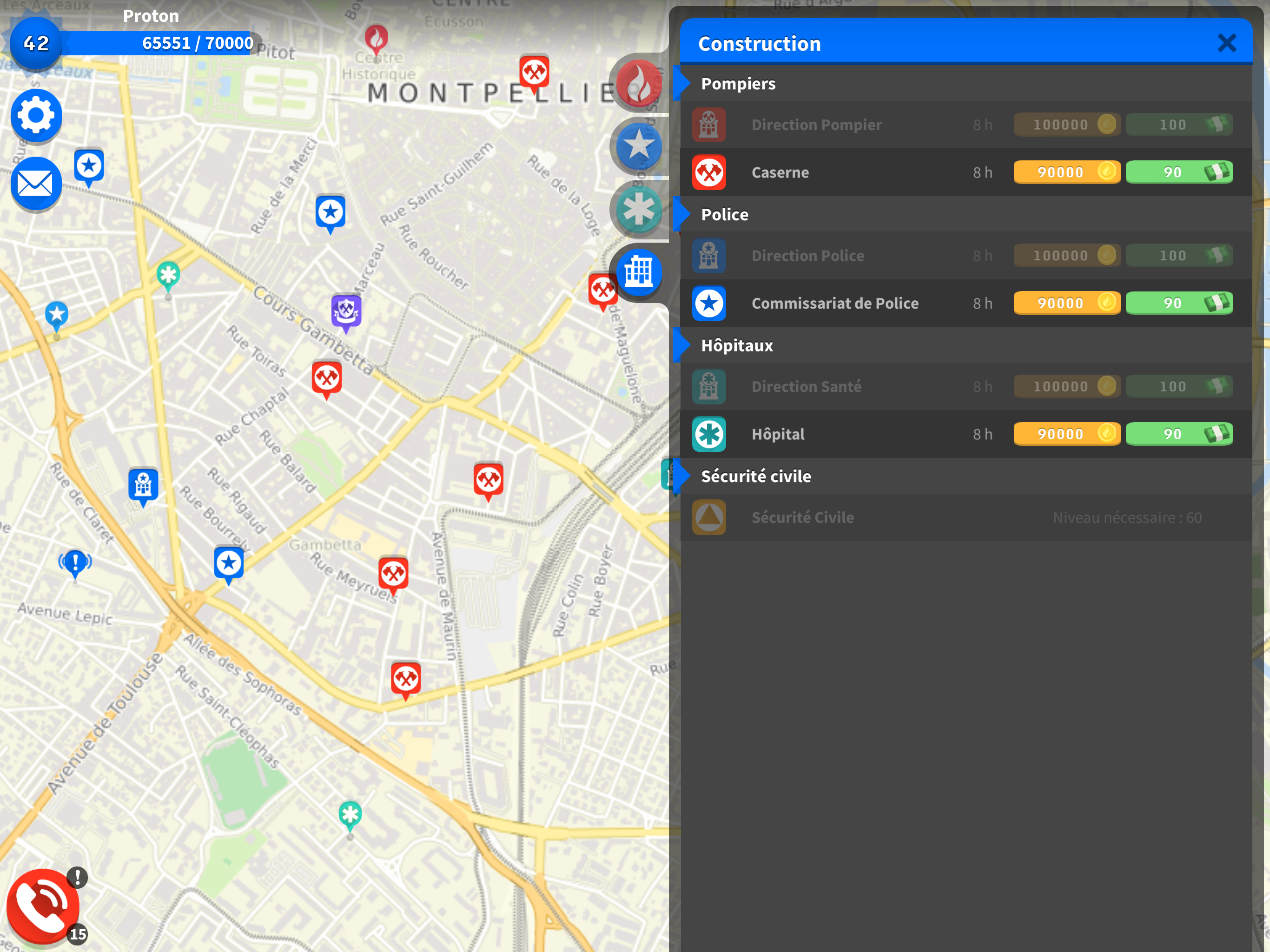
Task: Buy Caserne for 90000 coins
Action: [1067, 172]
